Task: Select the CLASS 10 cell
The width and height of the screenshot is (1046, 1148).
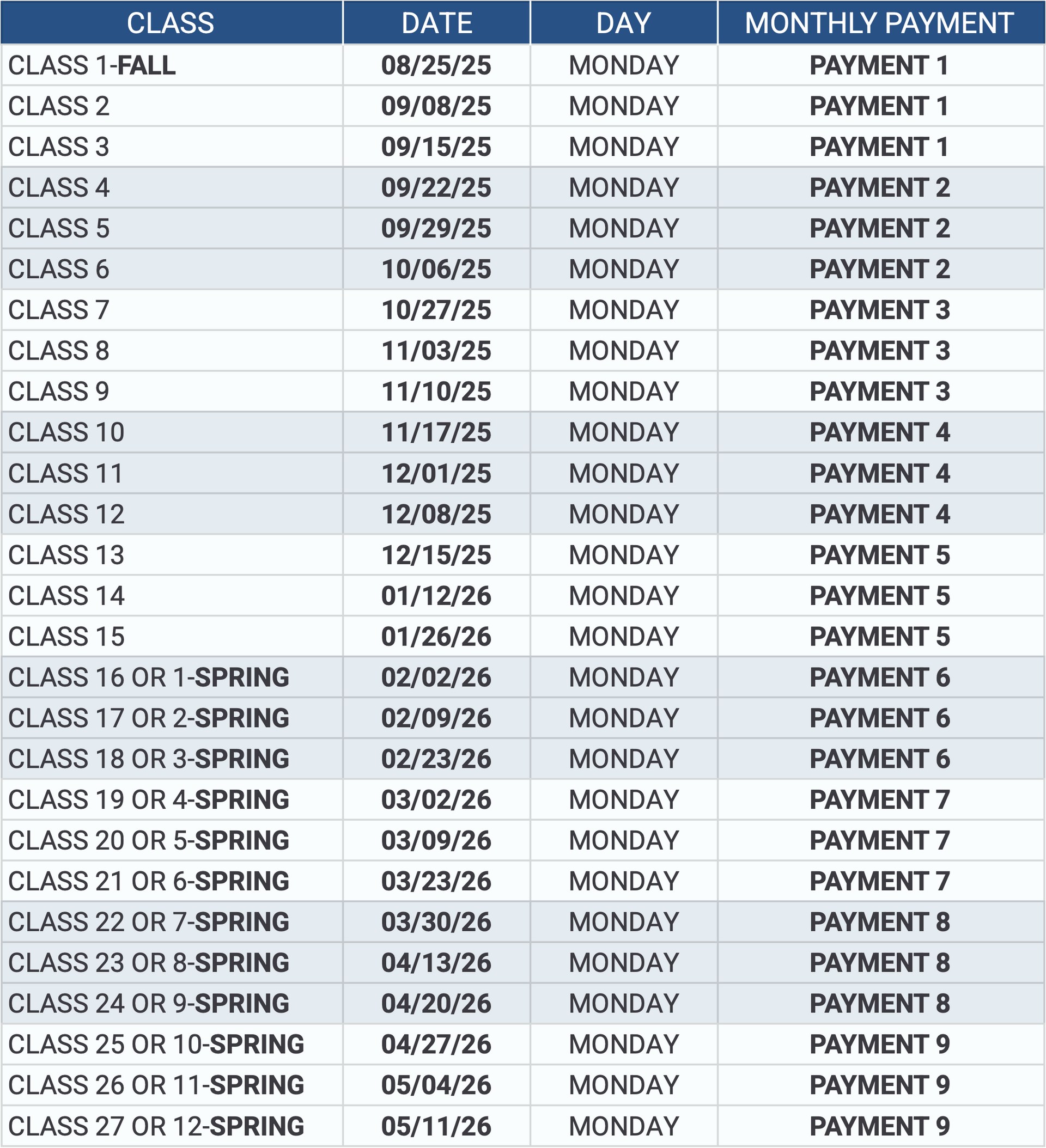Action: [66, 433]
